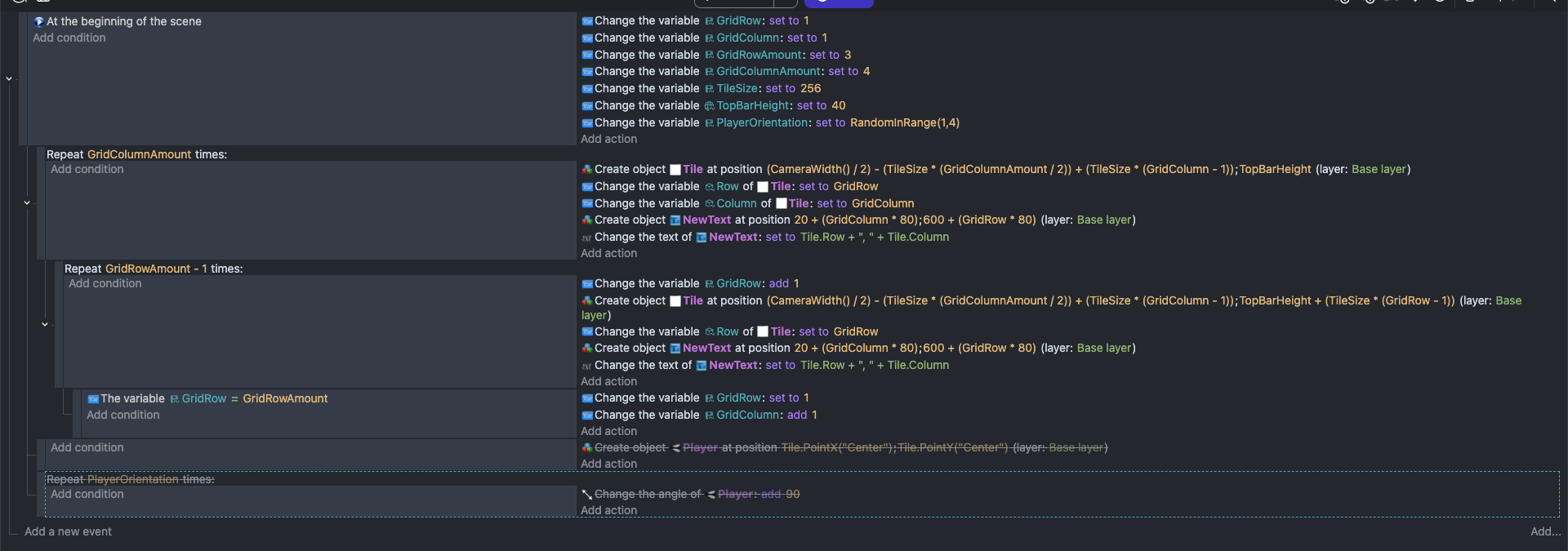Add condition below 'GridRow = GridRowAmount' condition
The height and width of the screenshot is (551, 1568).
(123, 415)
